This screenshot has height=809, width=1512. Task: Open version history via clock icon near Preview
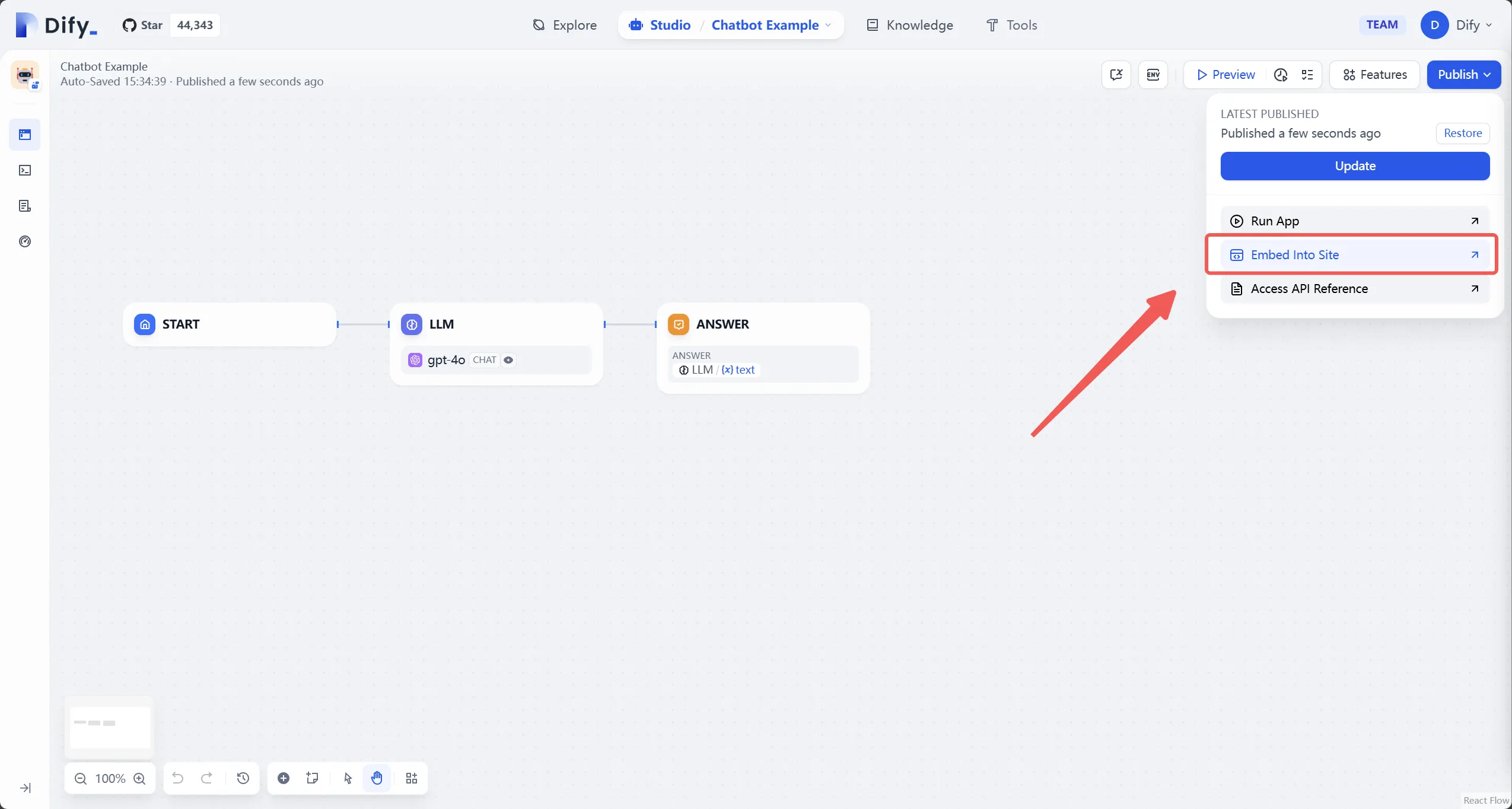pyautogui.click(x=1280, y=75)
